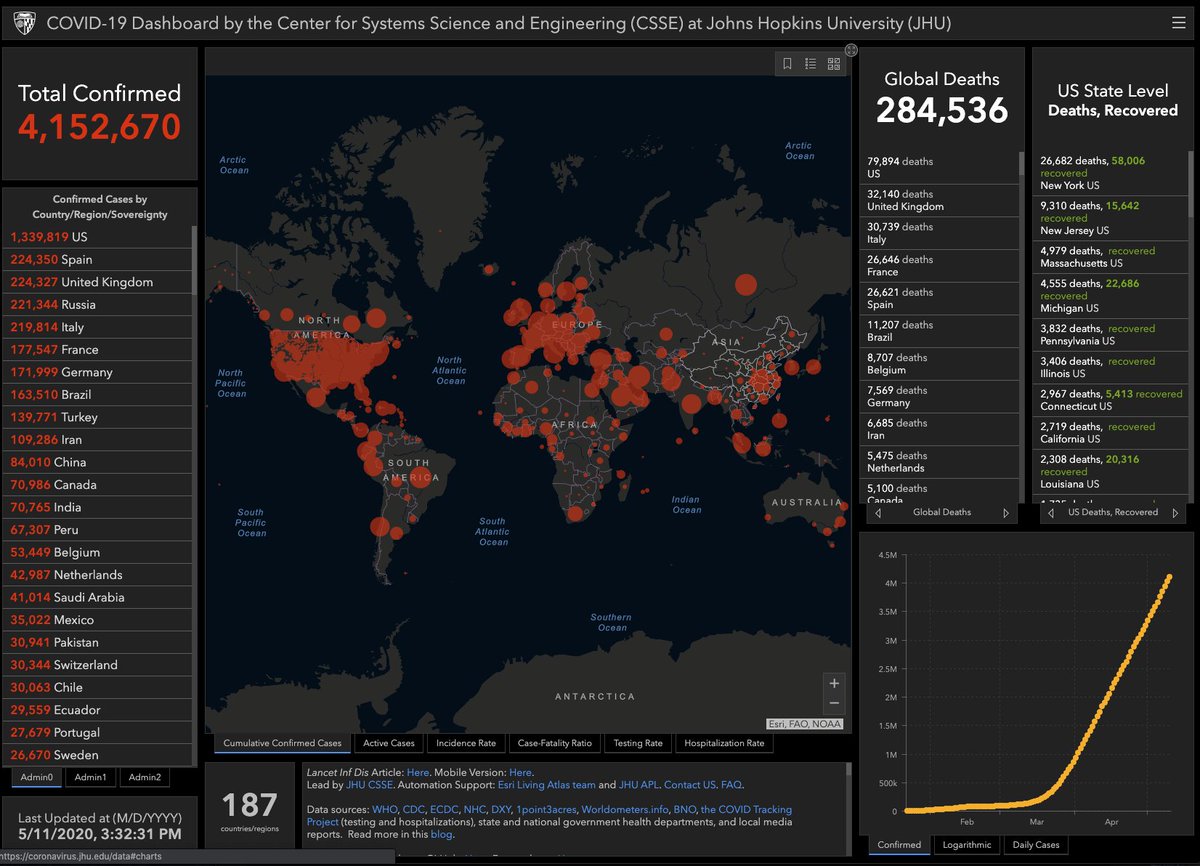
Task: Zoom in on the map
Action: coord(834,683)
